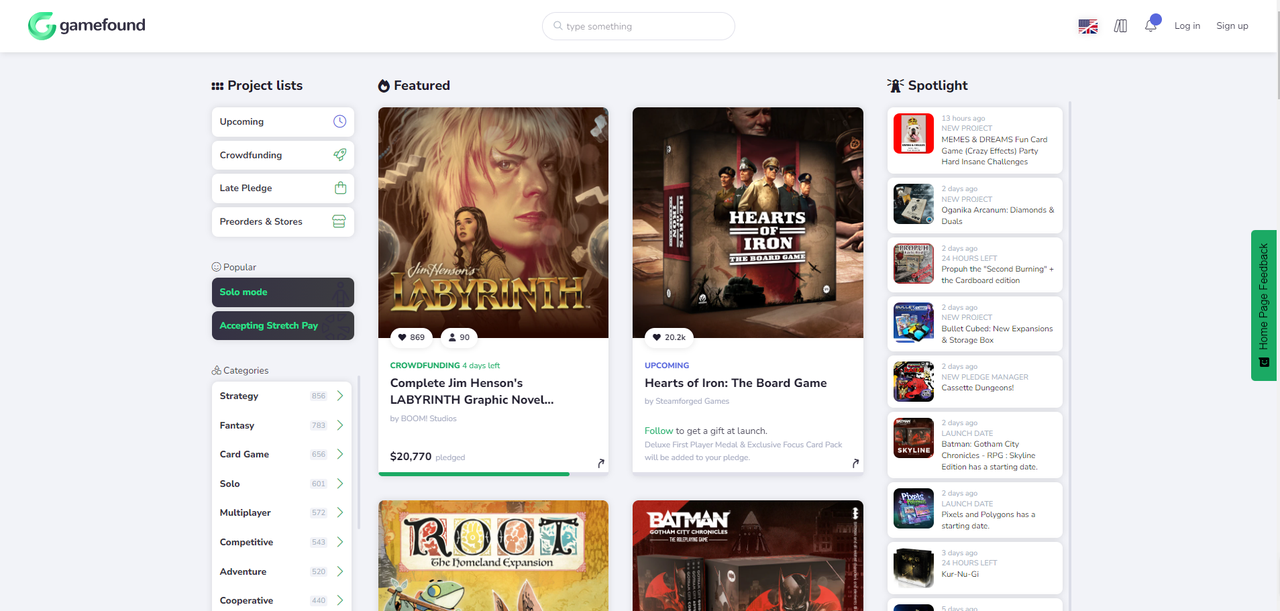Image resolution: width=1280 pixels, height=611 pixels.
Task: Open the Home Page Feedback tab
Action: coord(1264,305)
